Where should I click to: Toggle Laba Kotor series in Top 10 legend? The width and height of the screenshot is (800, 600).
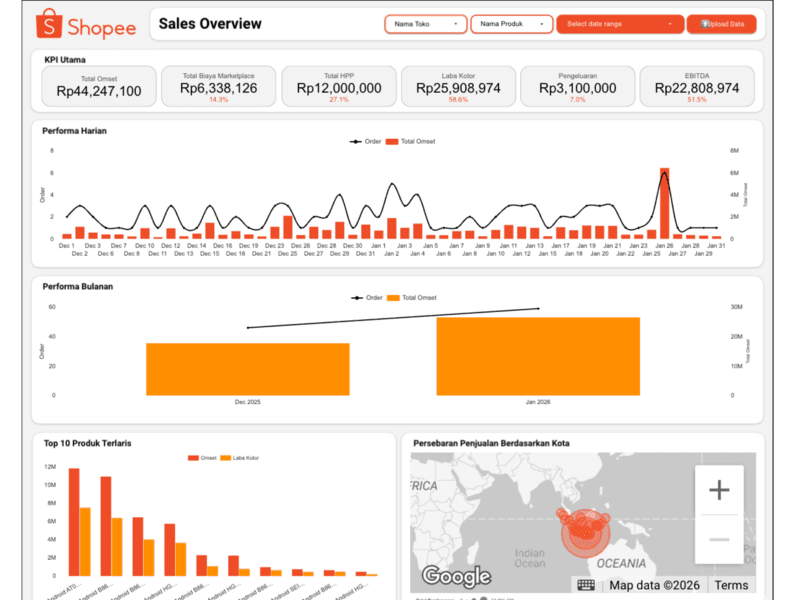(238, 458)
